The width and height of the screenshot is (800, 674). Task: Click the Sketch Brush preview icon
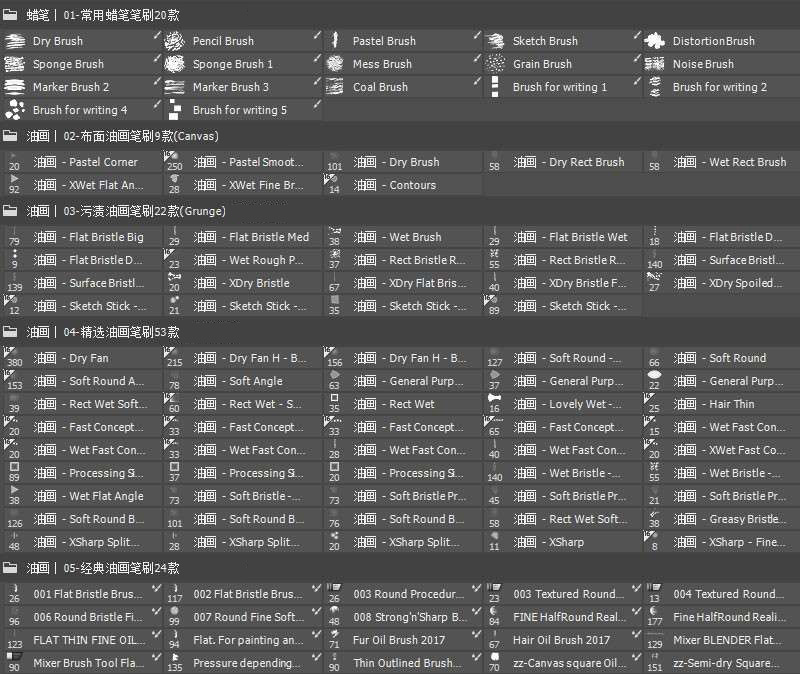tap(494, 41)
